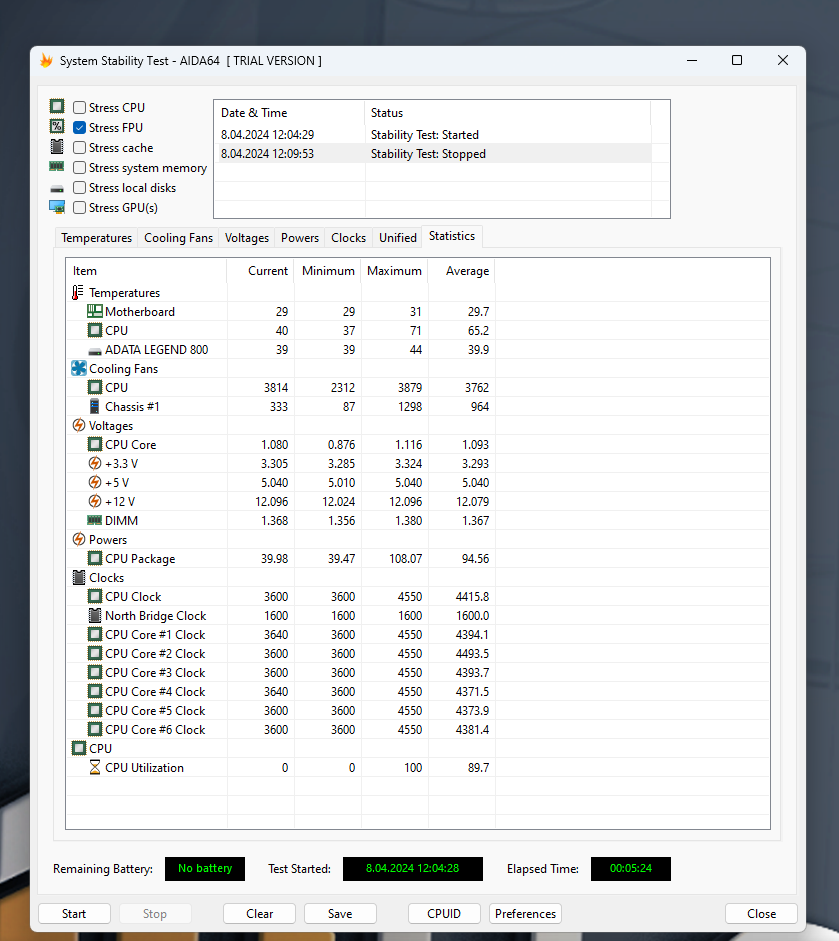
Task: Open the Preferences dialog
Action: [525, 913]
